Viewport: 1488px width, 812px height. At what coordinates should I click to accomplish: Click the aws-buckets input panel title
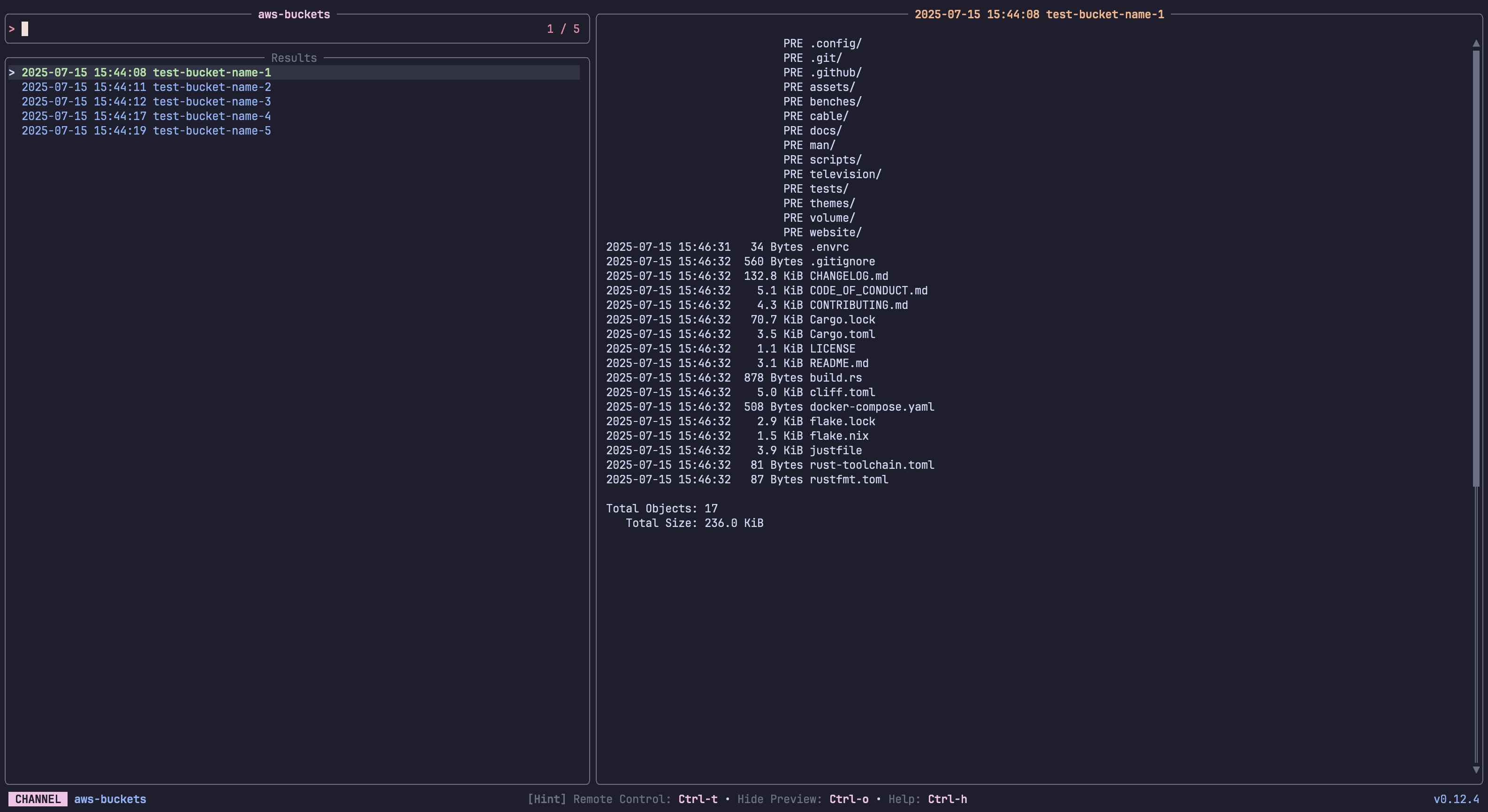[x=294, y=15]
